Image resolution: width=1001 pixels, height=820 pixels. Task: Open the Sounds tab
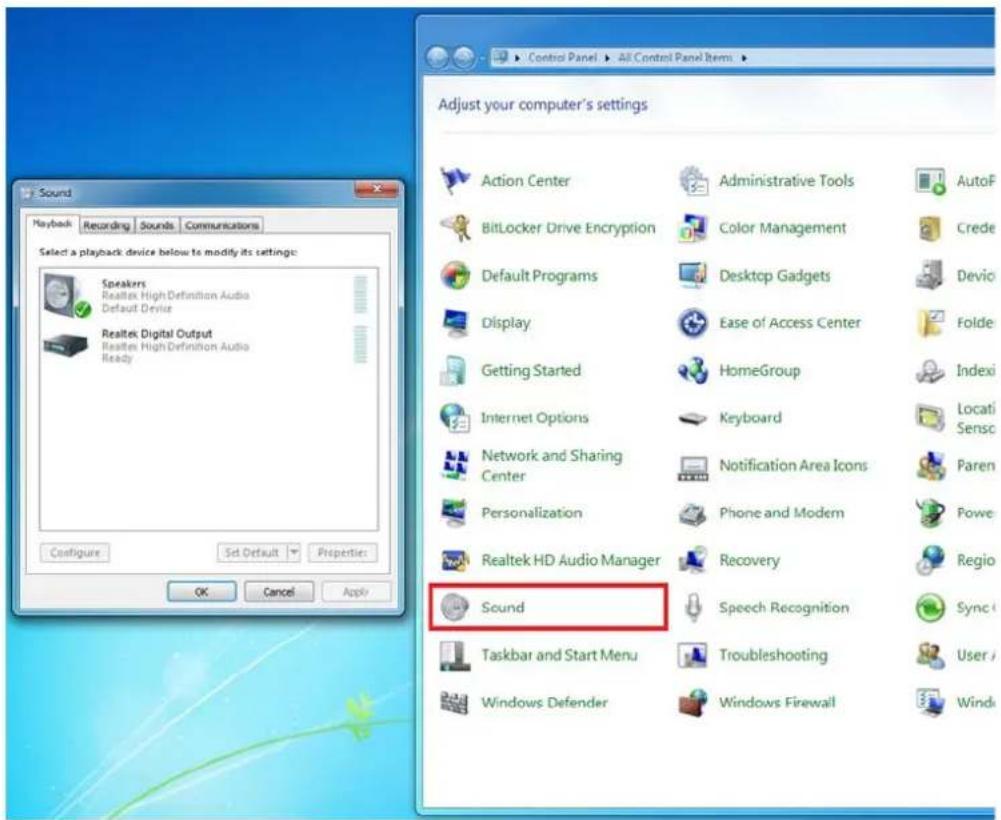(157, 225)
